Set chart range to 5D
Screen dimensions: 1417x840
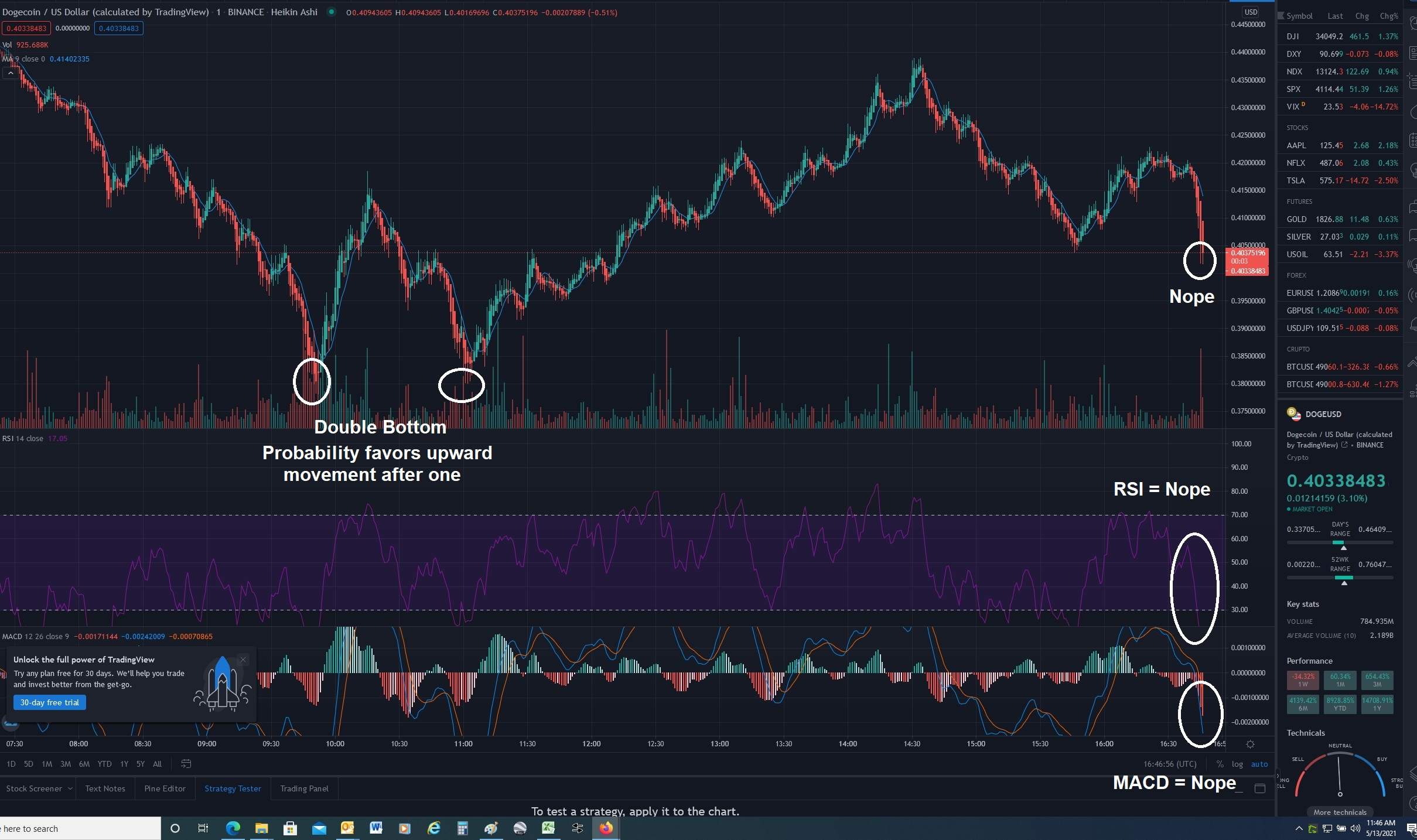point(29,764)
